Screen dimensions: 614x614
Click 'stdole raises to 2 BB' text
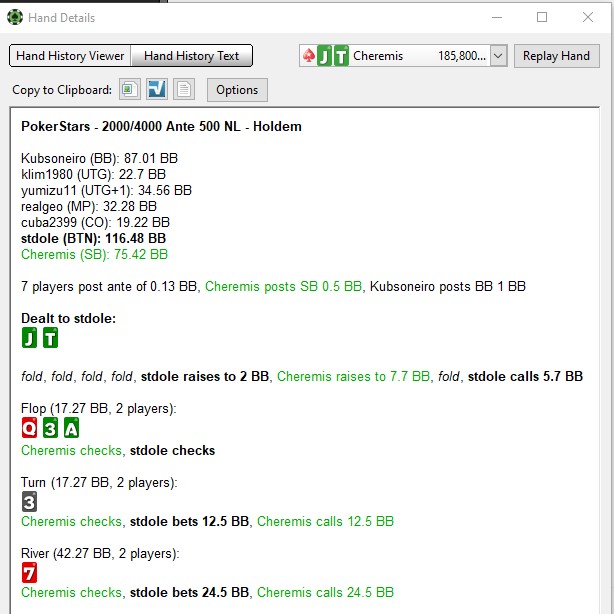pos(205,377)
